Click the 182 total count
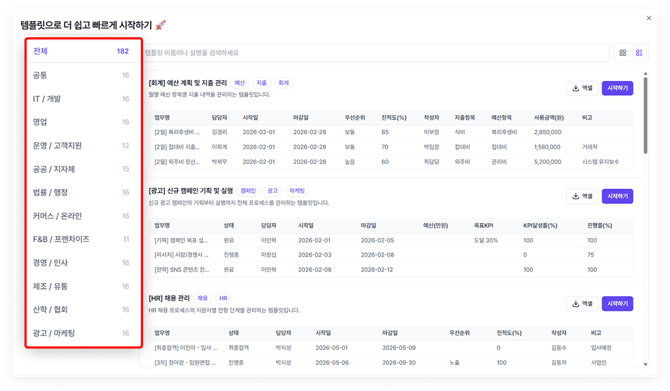The width and height of the screenshot is (670, 391). click(x=123, y=51)
